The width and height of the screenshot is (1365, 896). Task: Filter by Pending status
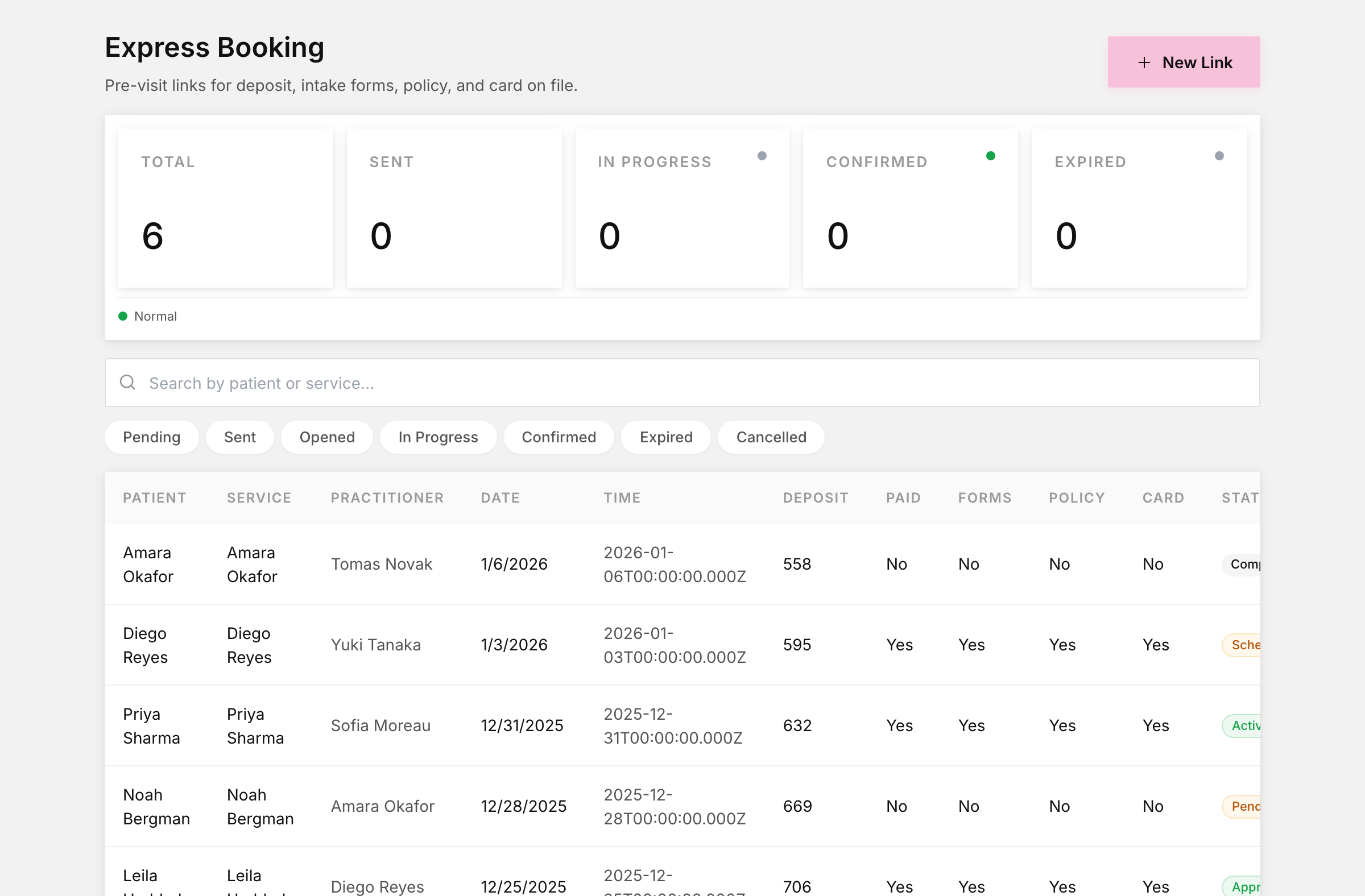click(x=151, y=437)
